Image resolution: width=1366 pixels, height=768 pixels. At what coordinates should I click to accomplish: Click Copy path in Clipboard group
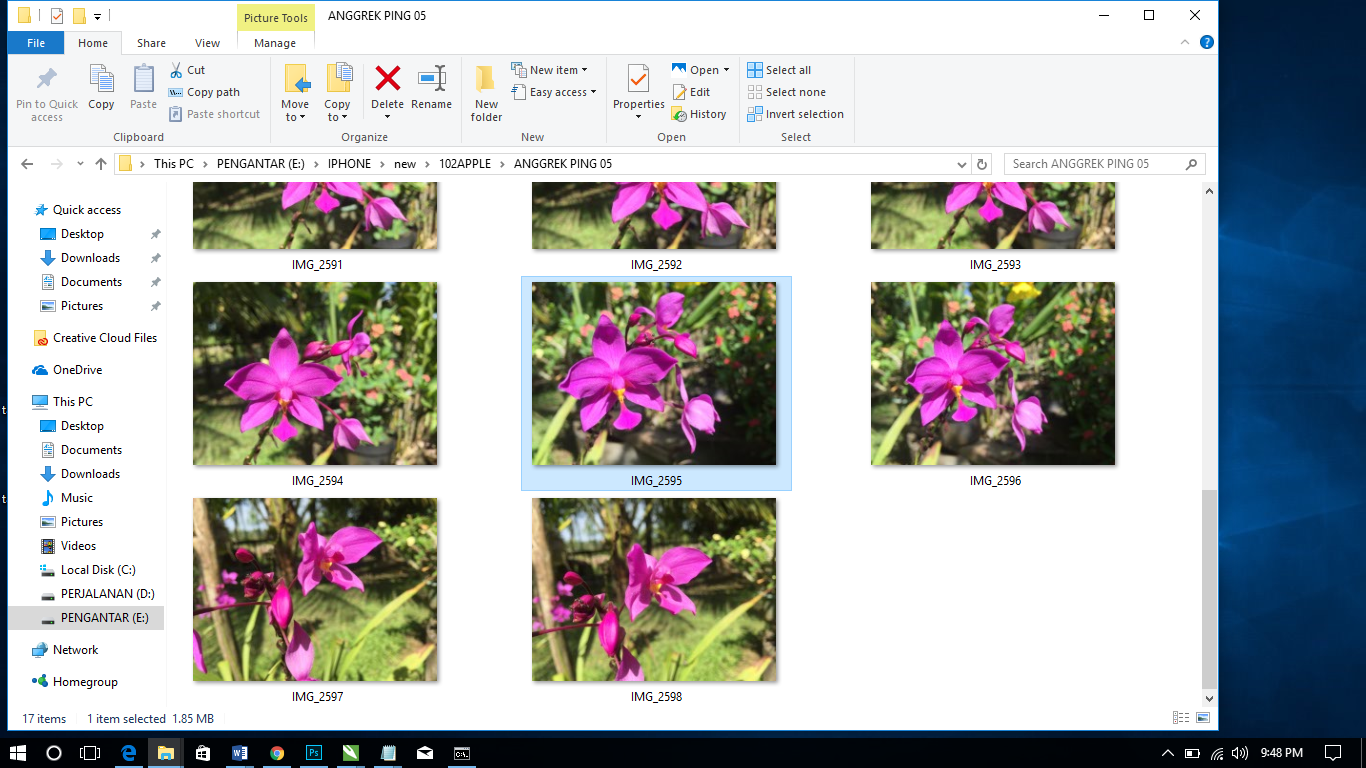click(x=204, y=92)
